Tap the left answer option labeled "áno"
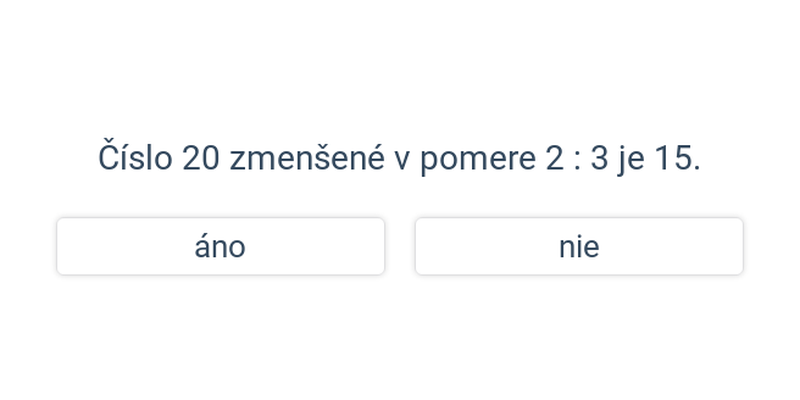Image resolution: width=800 pixels, height=400 pixels. (x=220, y=246)
